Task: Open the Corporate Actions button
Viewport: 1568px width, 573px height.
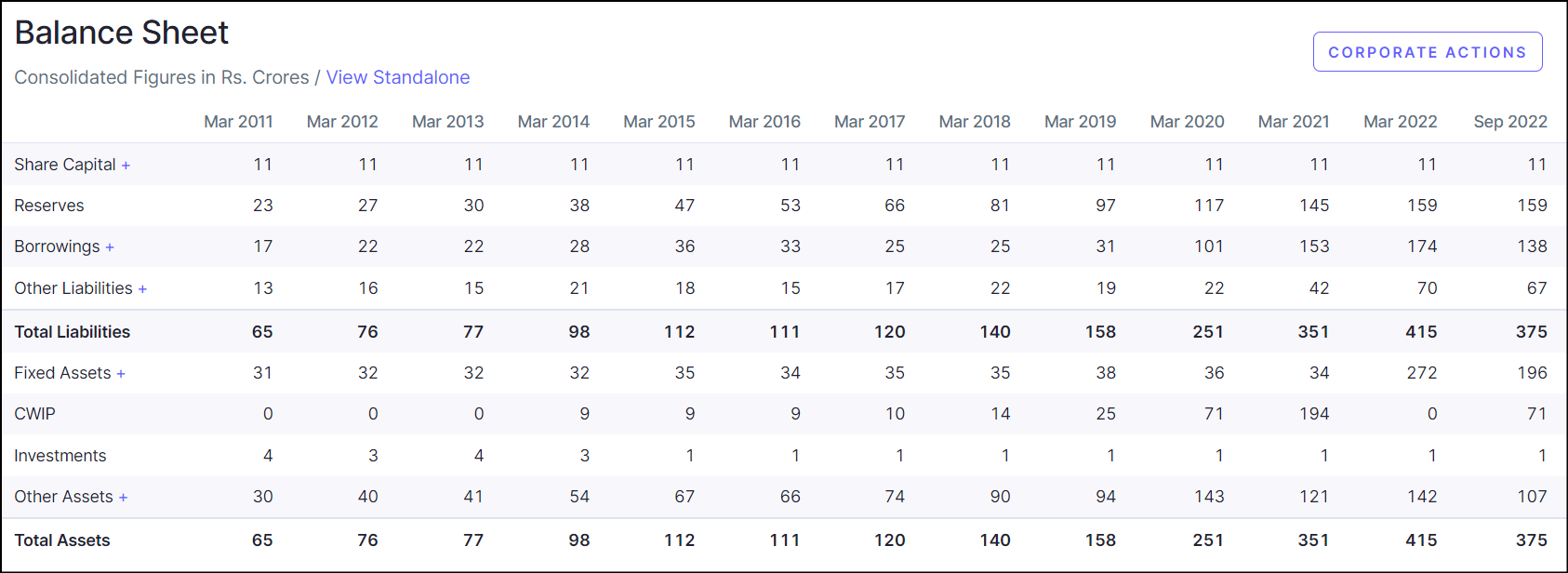Action: 1427,52
